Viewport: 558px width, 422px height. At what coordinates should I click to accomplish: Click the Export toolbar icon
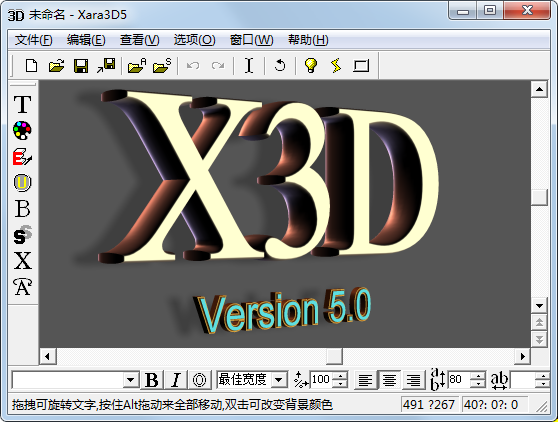click(x=106, y=66)
